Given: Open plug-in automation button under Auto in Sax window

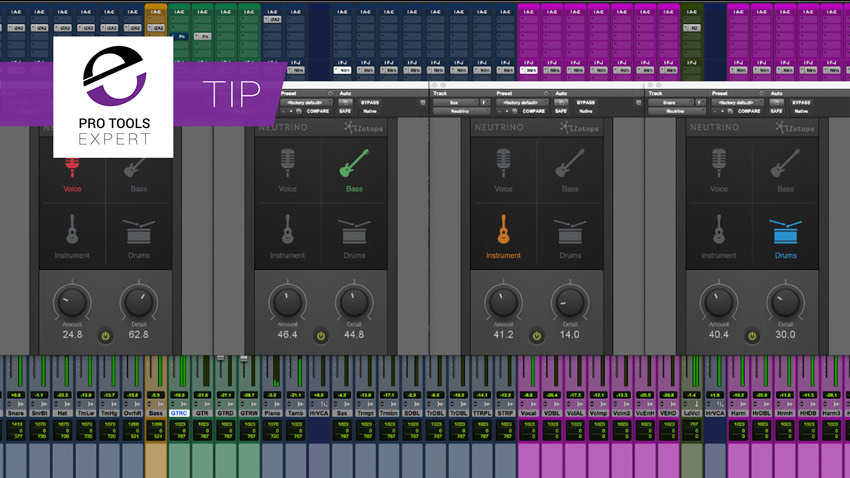Looking at the screenshot, I should coord(561,102).
